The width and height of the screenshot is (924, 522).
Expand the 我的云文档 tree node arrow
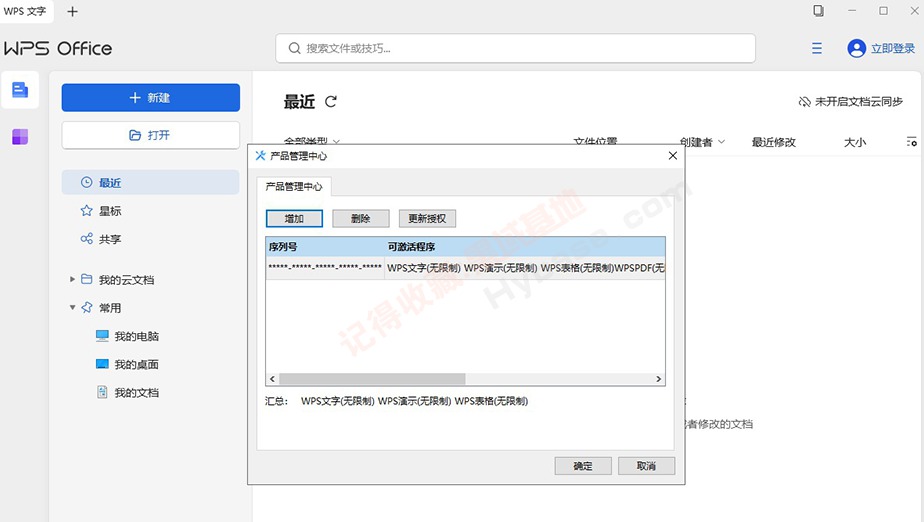tap(72, 279)
